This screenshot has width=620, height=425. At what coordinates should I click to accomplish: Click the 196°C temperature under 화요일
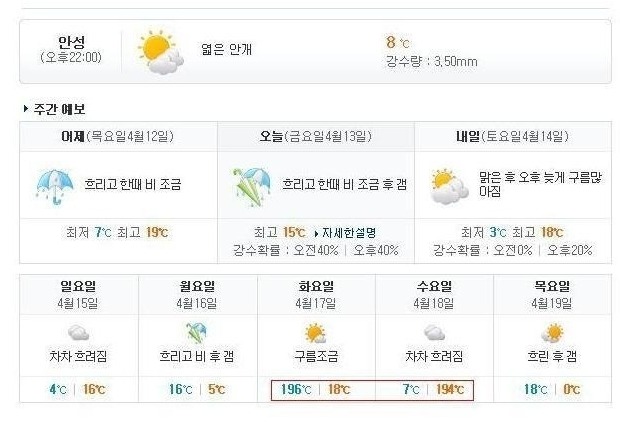tap(295, 389)
